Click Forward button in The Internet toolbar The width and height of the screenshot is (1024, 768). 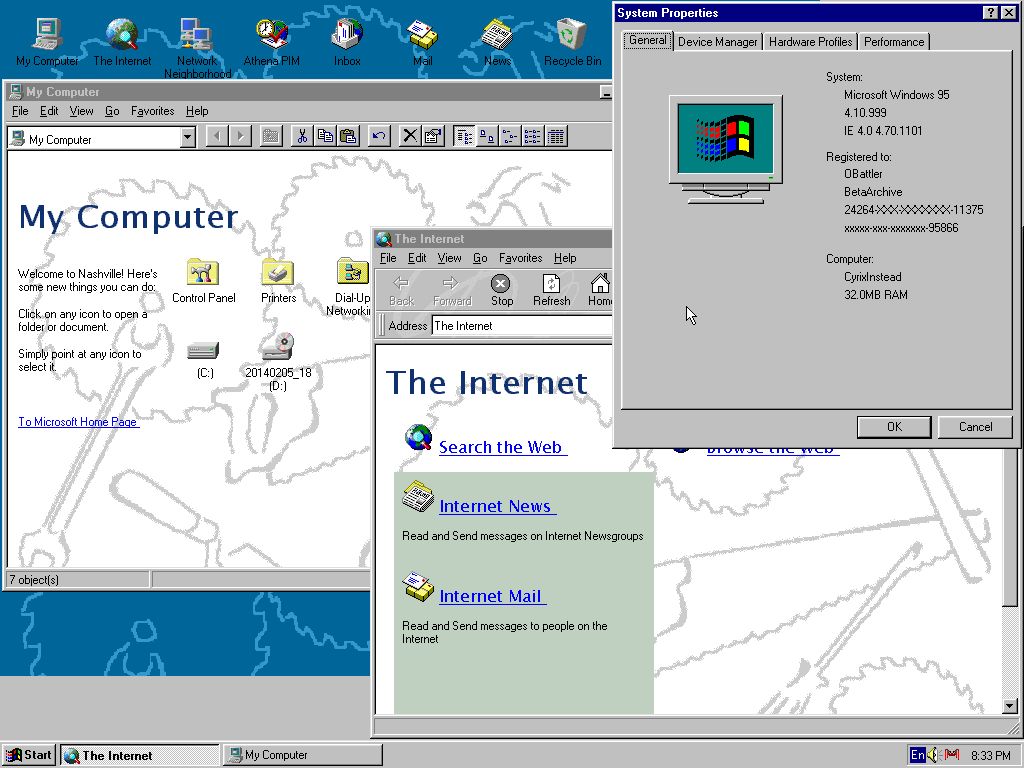pyautogui.click(x=452, y=291)
